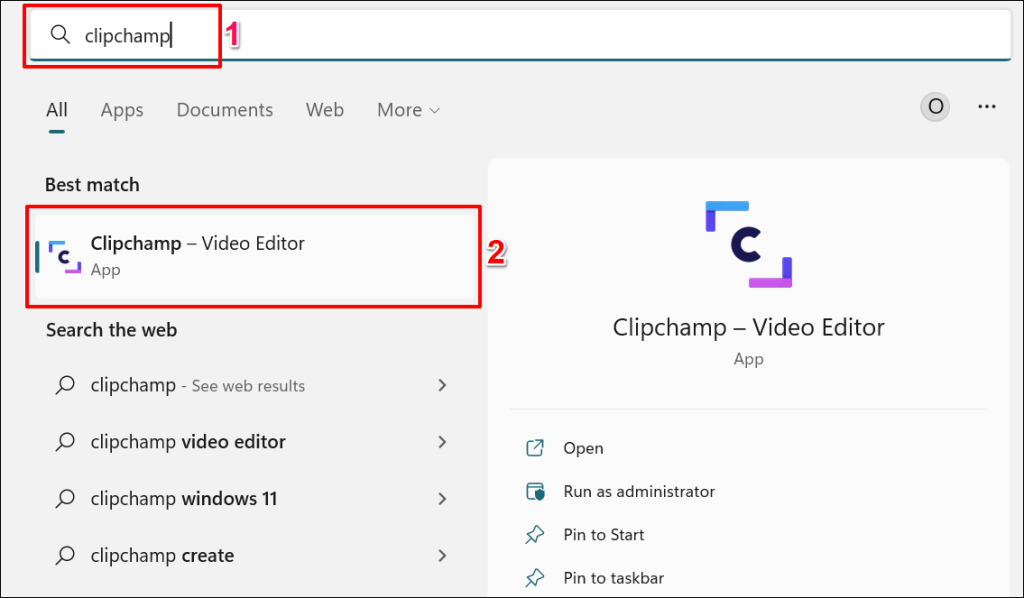1024x598 pixels.
Task: Click the user account avatar O
Action: [935, 106]
